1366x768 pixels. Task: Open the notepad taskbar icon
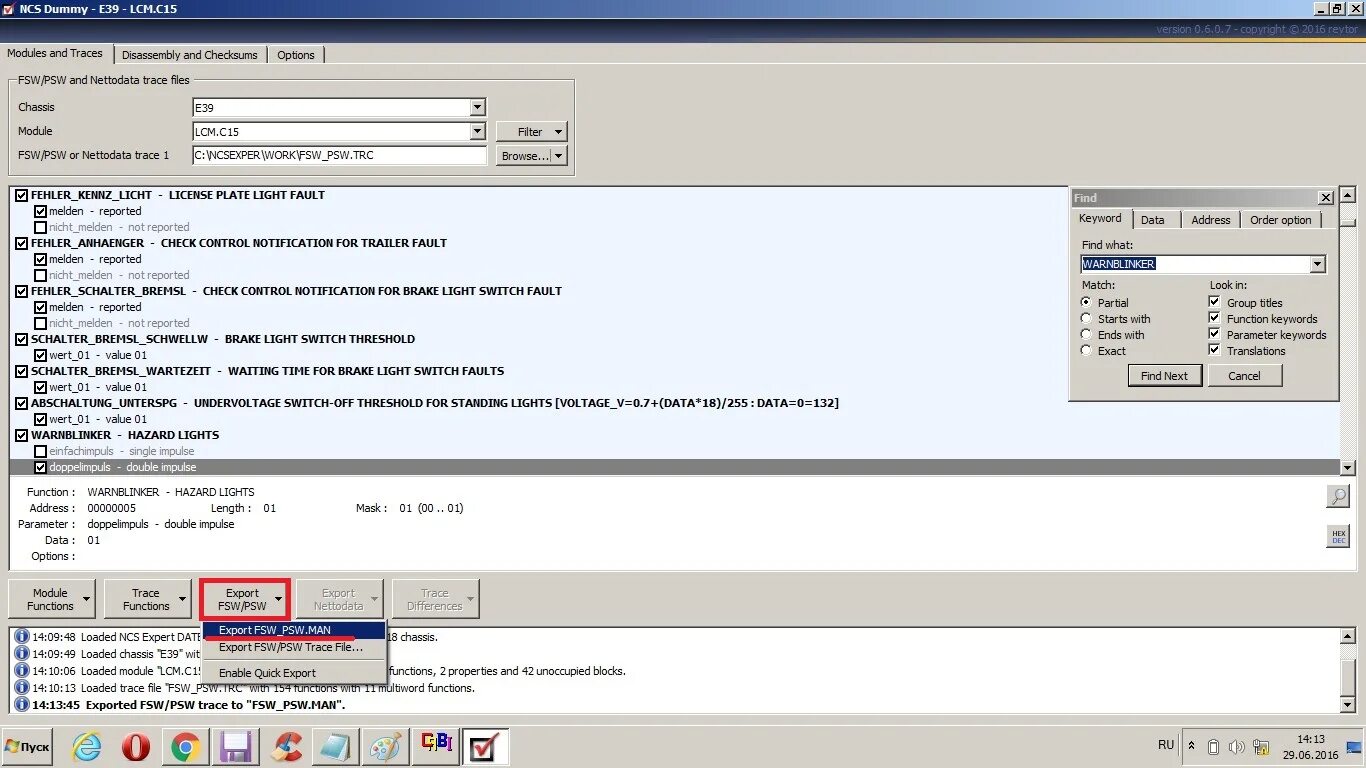(x=334, y=747)
